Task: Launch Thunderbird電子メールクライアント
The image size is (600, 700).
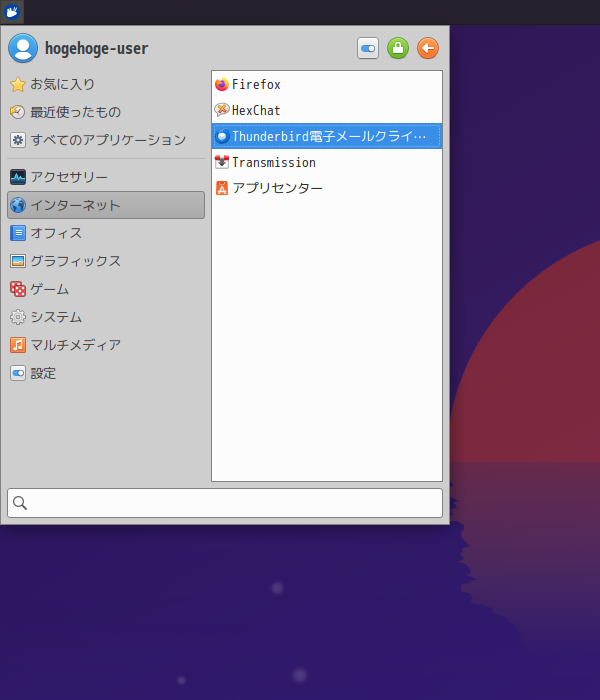Action: (x=327, y=136)
